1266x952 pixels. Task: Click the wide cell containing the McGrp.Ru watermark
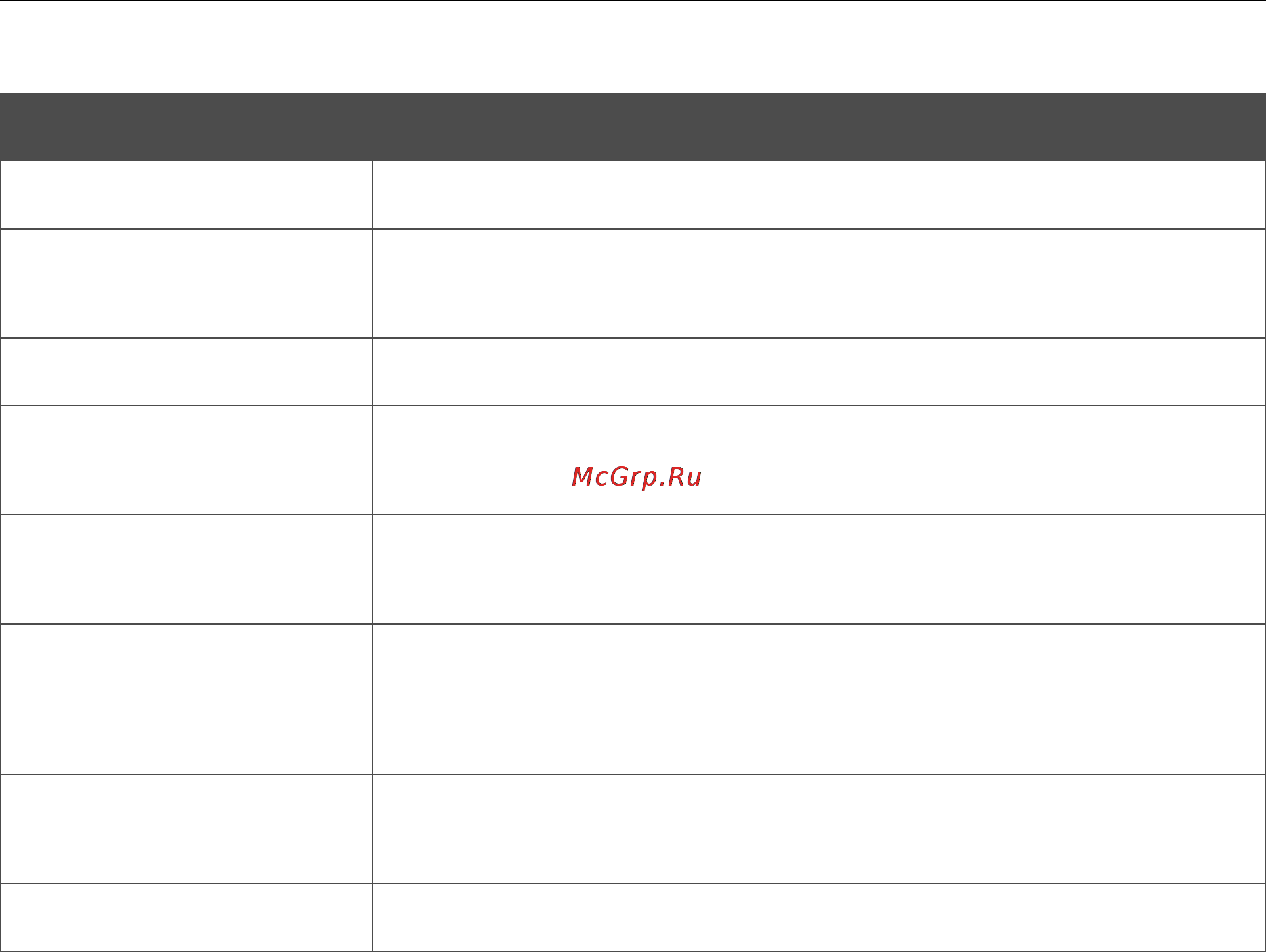click(x=818, y=461)
